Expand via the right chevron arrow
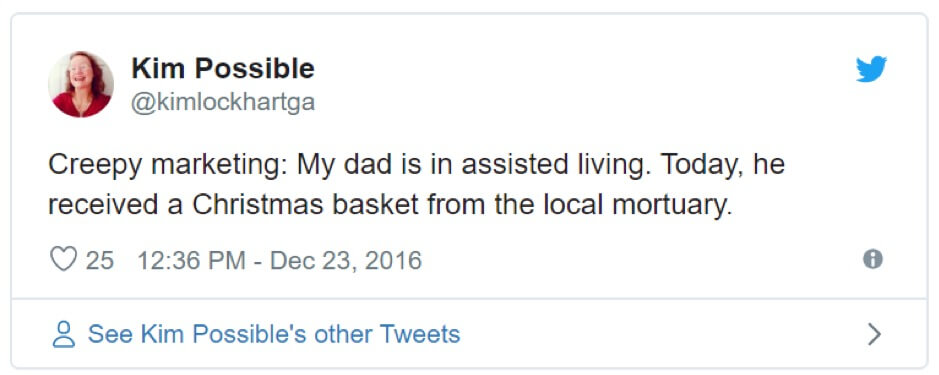 (874, 334)
